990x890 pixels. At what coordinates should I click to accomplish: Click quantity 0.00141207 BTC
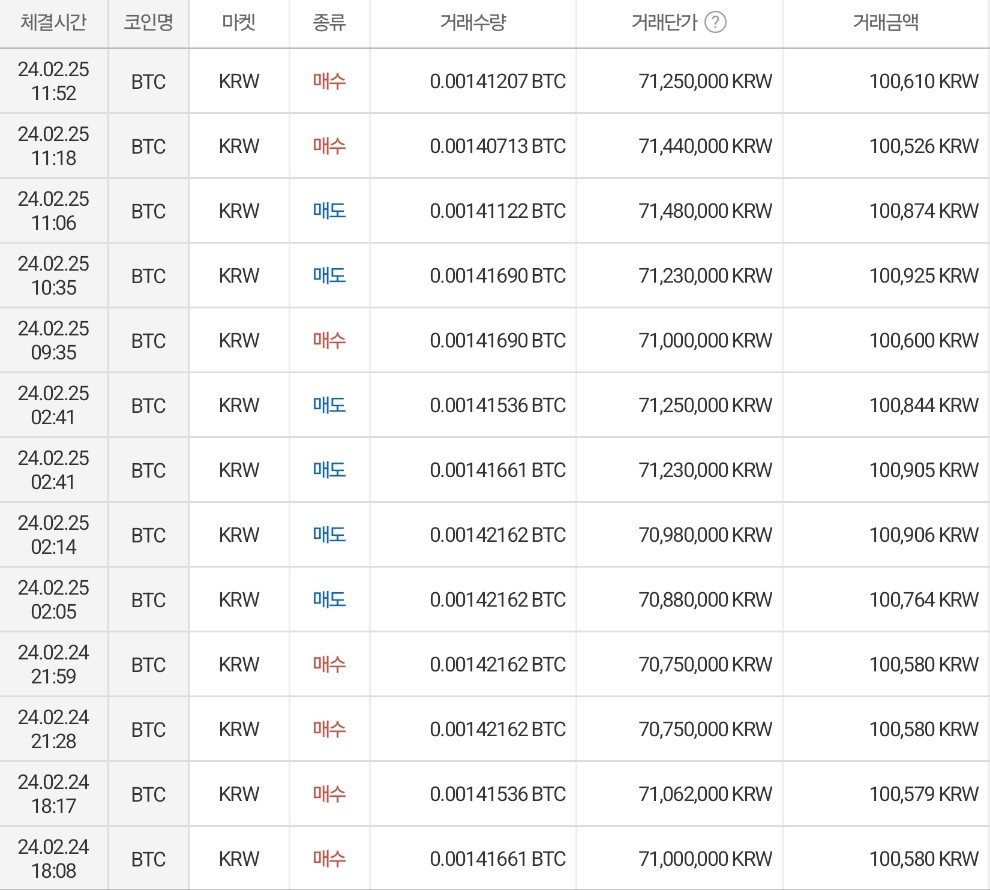(498, 81)
